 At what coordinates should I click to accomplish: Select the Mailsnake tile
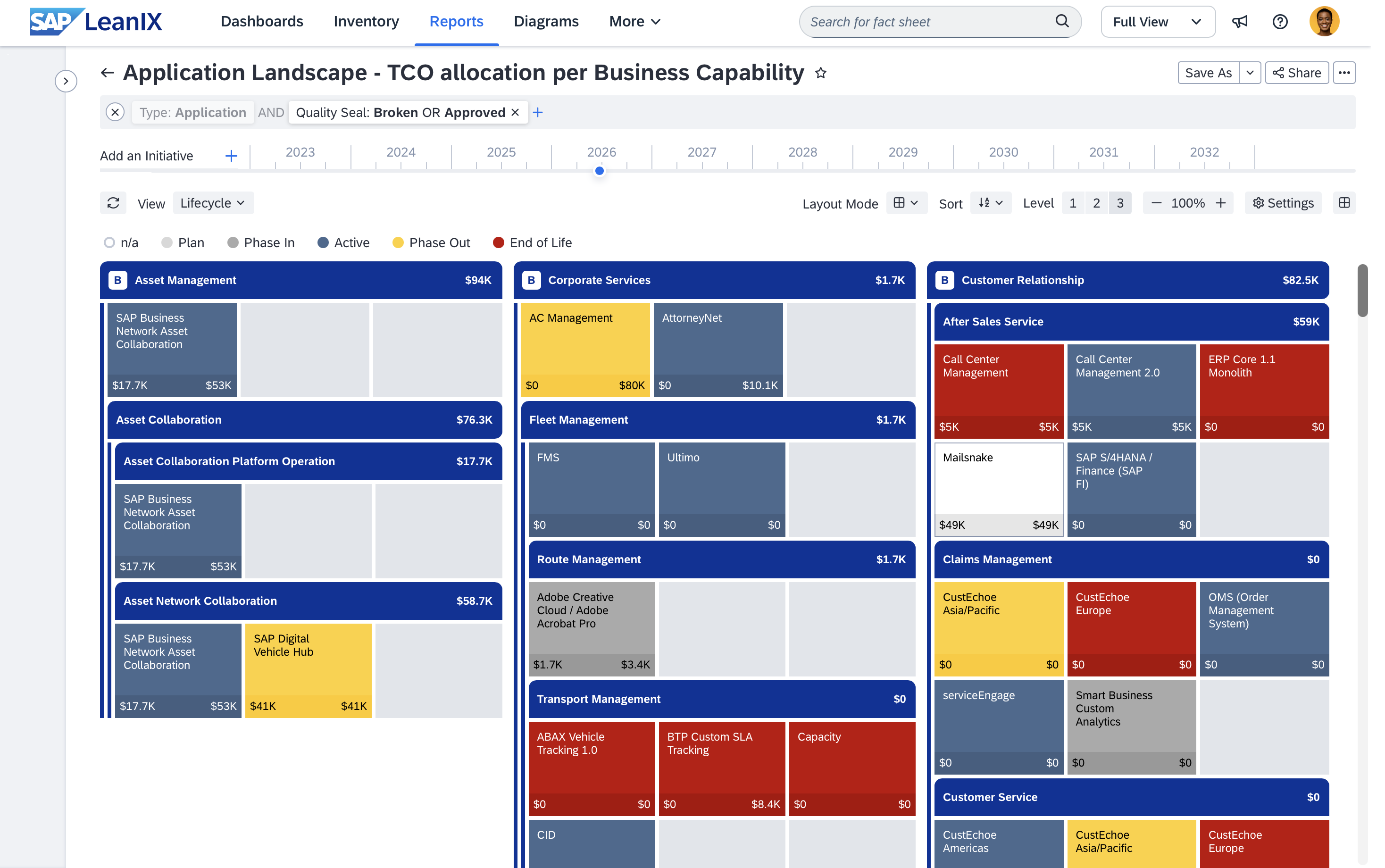pyautogui.click(x=999, y=489)
